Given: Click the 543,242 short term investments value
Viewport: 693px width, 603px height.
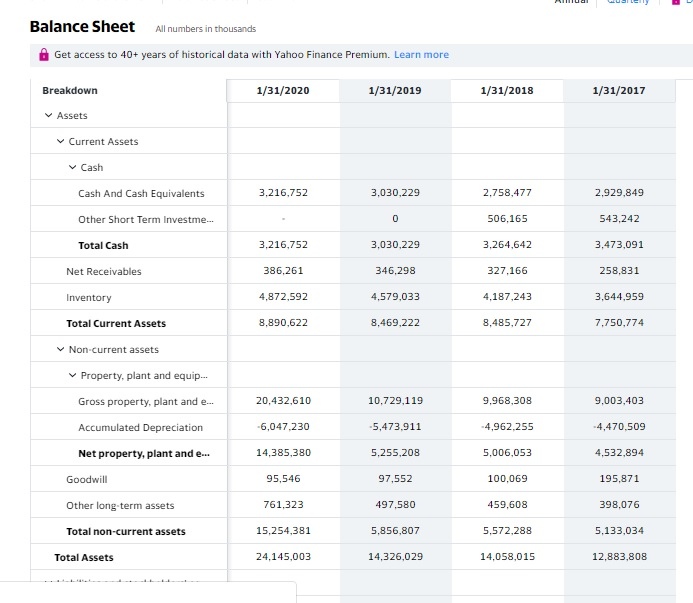Looking at the screenshot, I should click(619, 219).
